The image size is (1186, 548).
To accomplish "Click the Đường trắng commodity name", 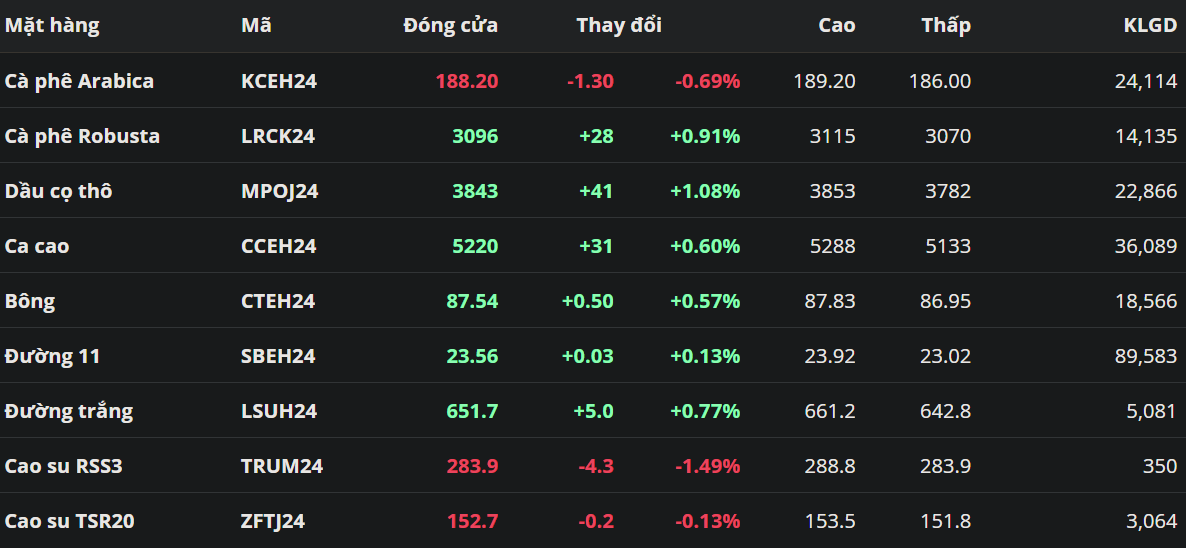I will pos(69,411).
